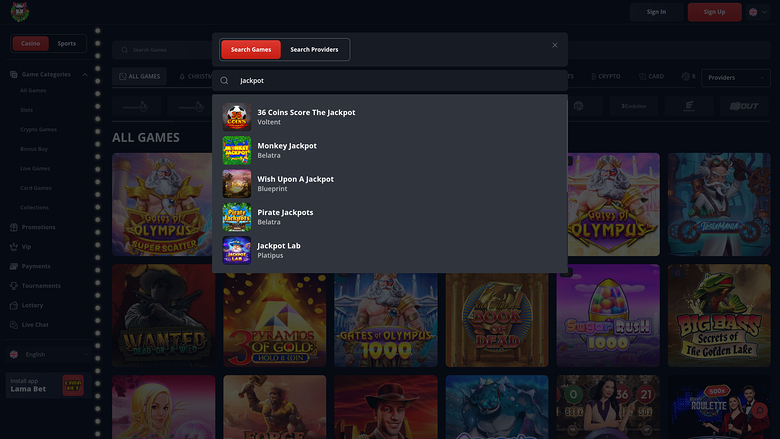Open the Pirate Jackpots game icon

(x=237, y=217)
